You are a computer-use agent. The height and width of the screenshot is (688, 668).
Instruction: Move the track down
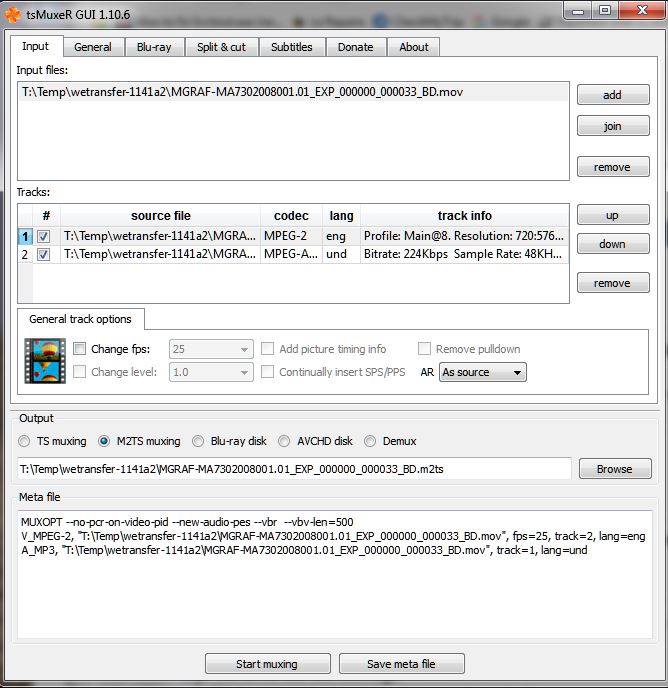coord(613,244)
